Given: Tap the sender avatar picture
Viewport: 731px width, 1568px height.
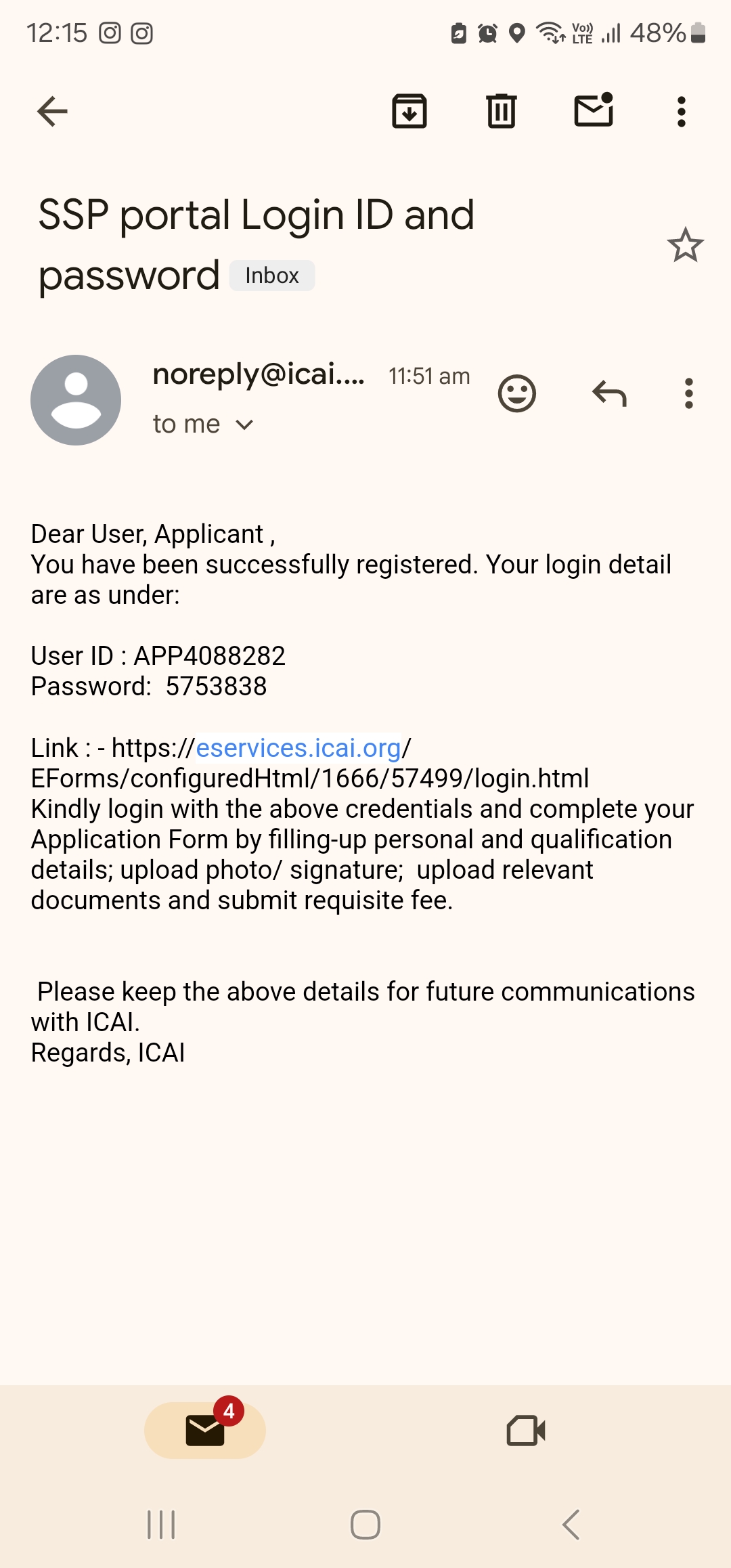Looking at the screenshot, I should (76, 400).
